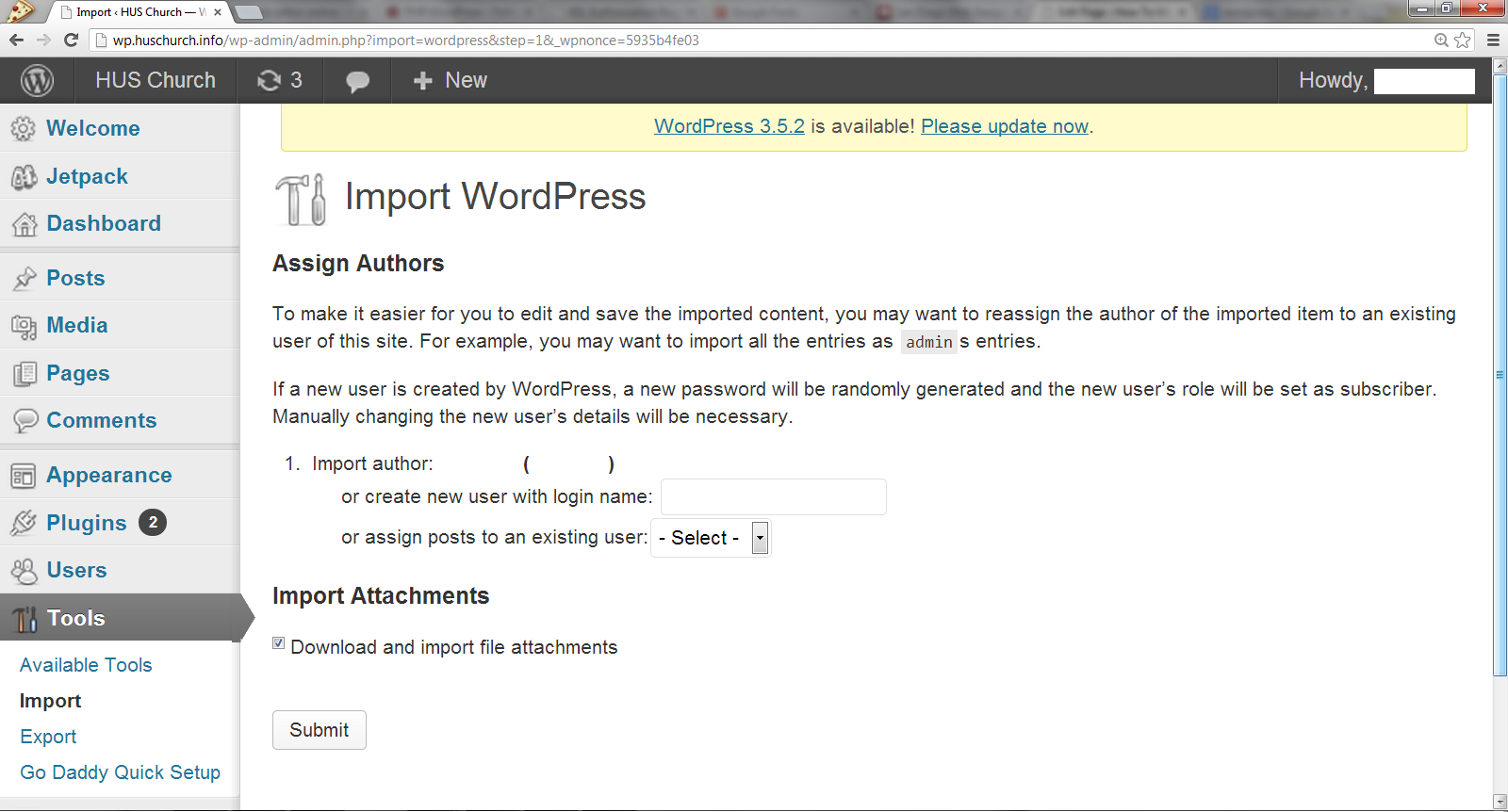
Task: Click the plus icon beside New
Action: (423, 81)
